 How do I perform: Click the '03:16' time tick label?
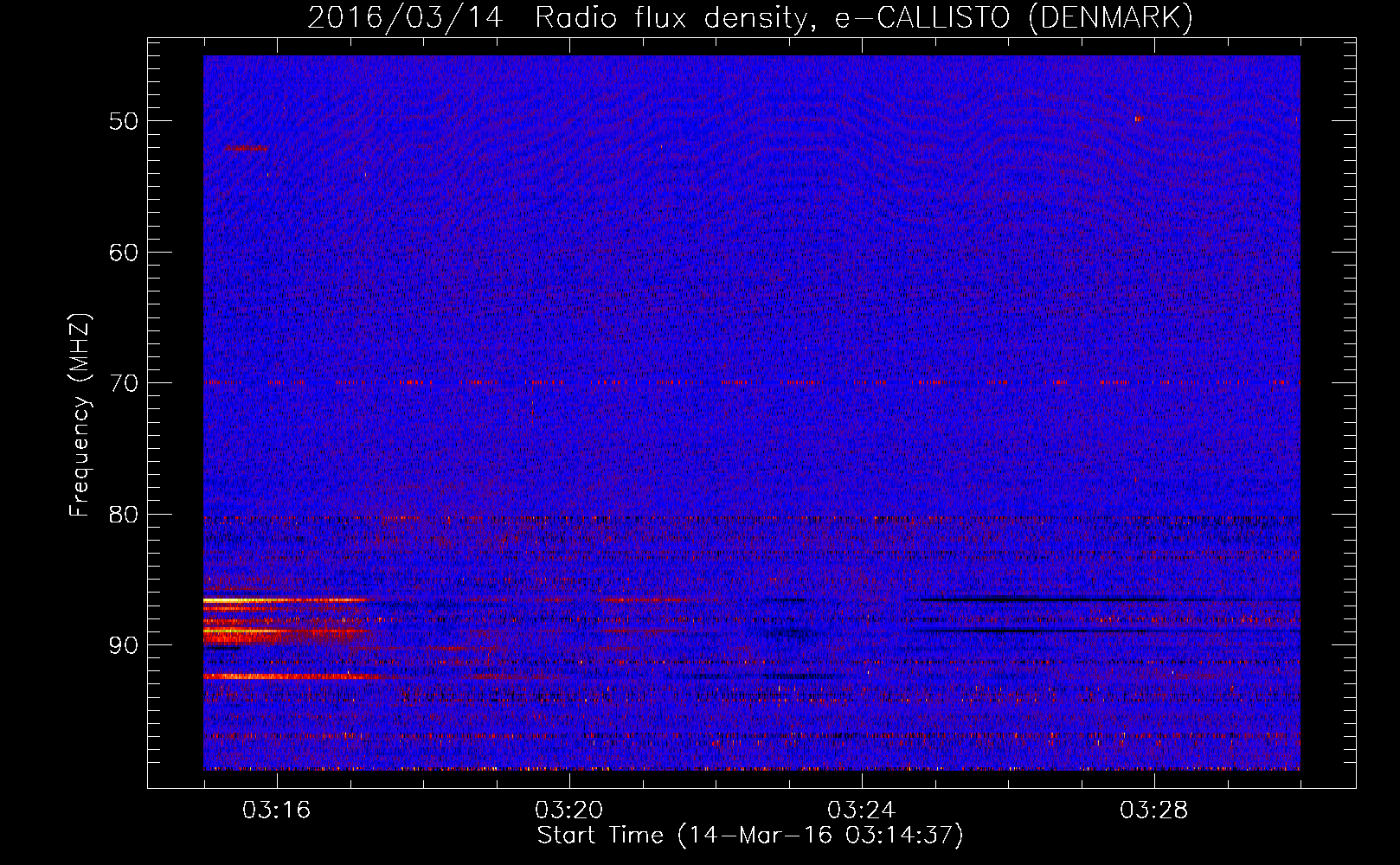(277, 811)
